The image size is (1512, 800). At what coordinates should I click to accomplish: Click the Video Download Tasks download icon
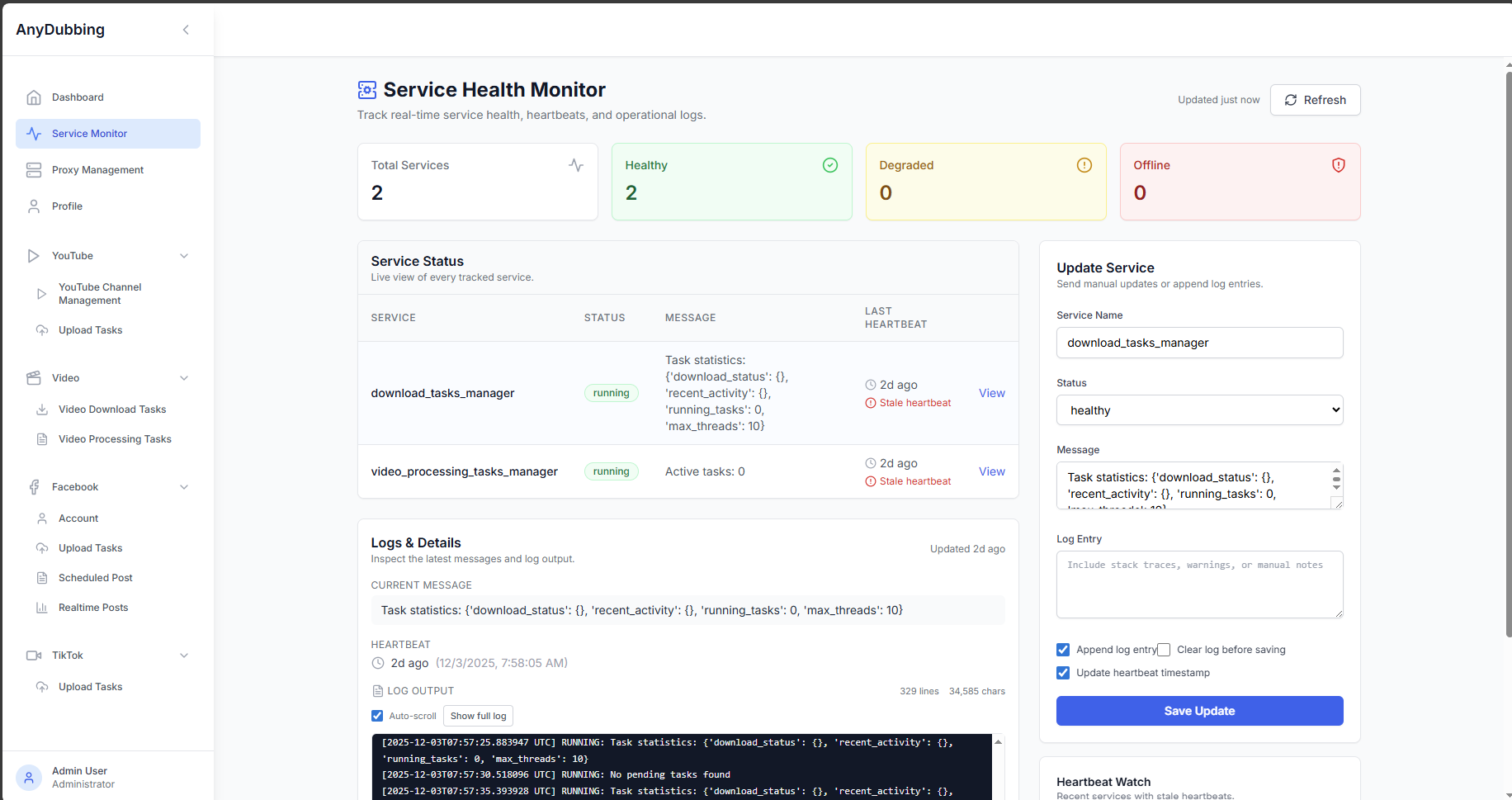pos(42,409)
